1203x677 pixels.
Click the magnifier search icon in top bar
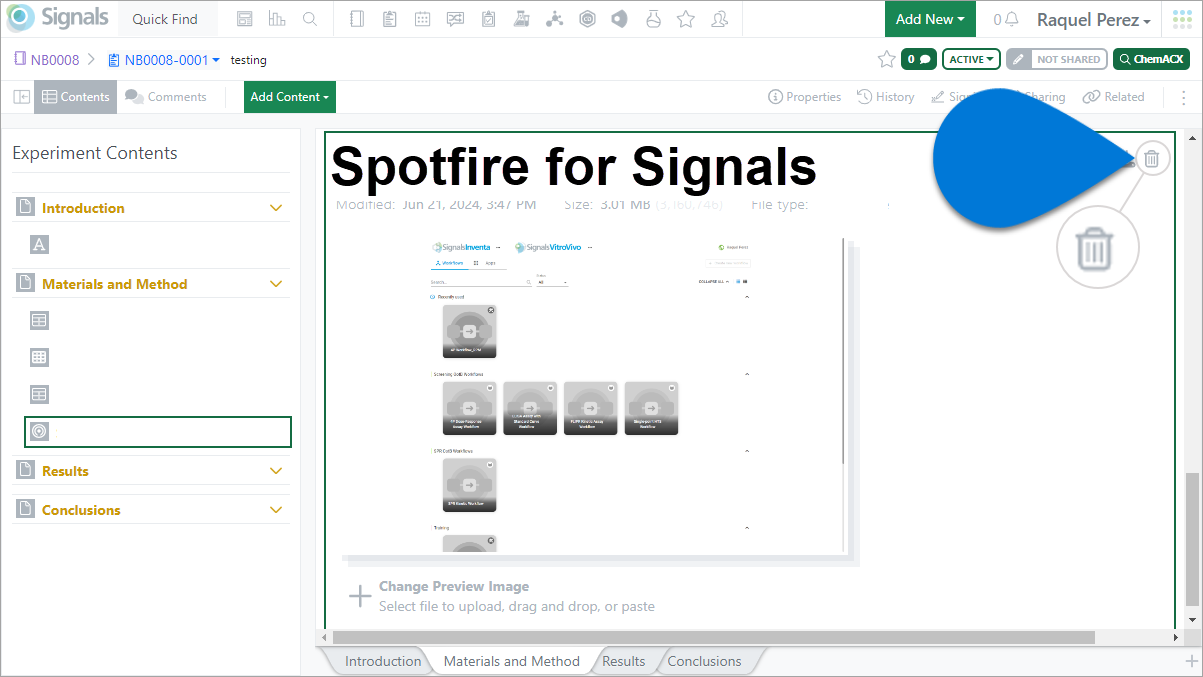click(310, 19)
